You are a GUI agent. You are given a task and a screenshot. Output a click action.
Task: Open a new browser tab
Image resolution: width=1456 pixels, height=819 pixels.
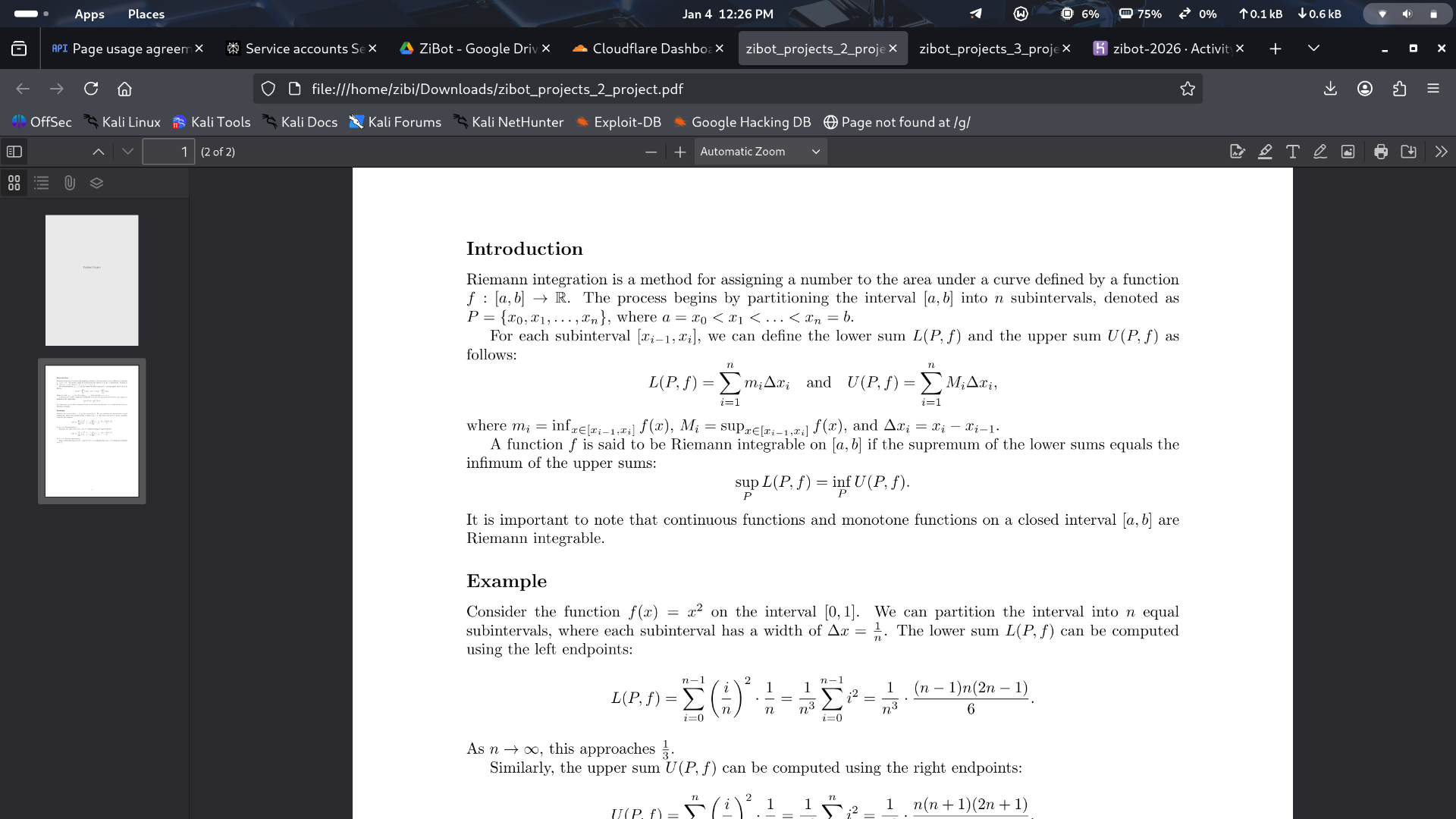click(1276, 49)
